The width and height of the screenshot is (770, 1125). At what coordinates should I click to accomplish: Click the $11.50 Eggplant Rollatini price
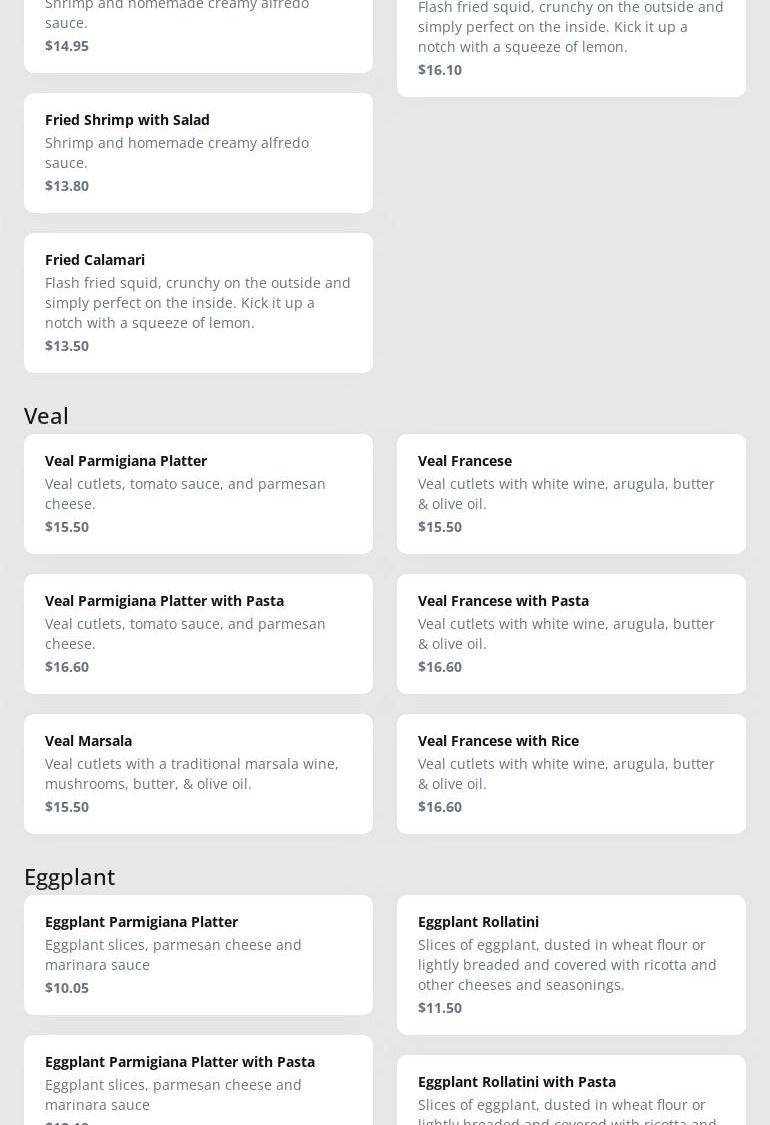click(440, 1007)
